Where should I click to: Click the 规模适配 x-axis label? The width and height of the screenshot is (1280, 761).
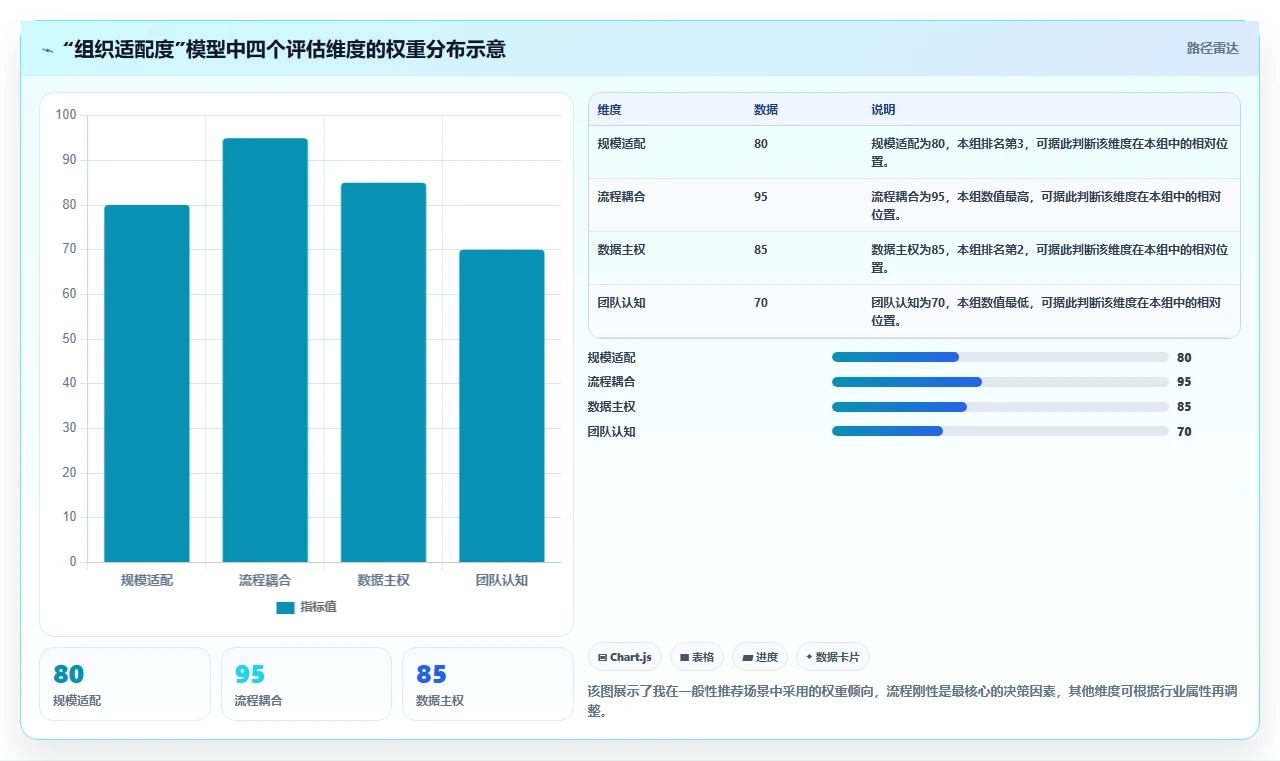(147, 580)
